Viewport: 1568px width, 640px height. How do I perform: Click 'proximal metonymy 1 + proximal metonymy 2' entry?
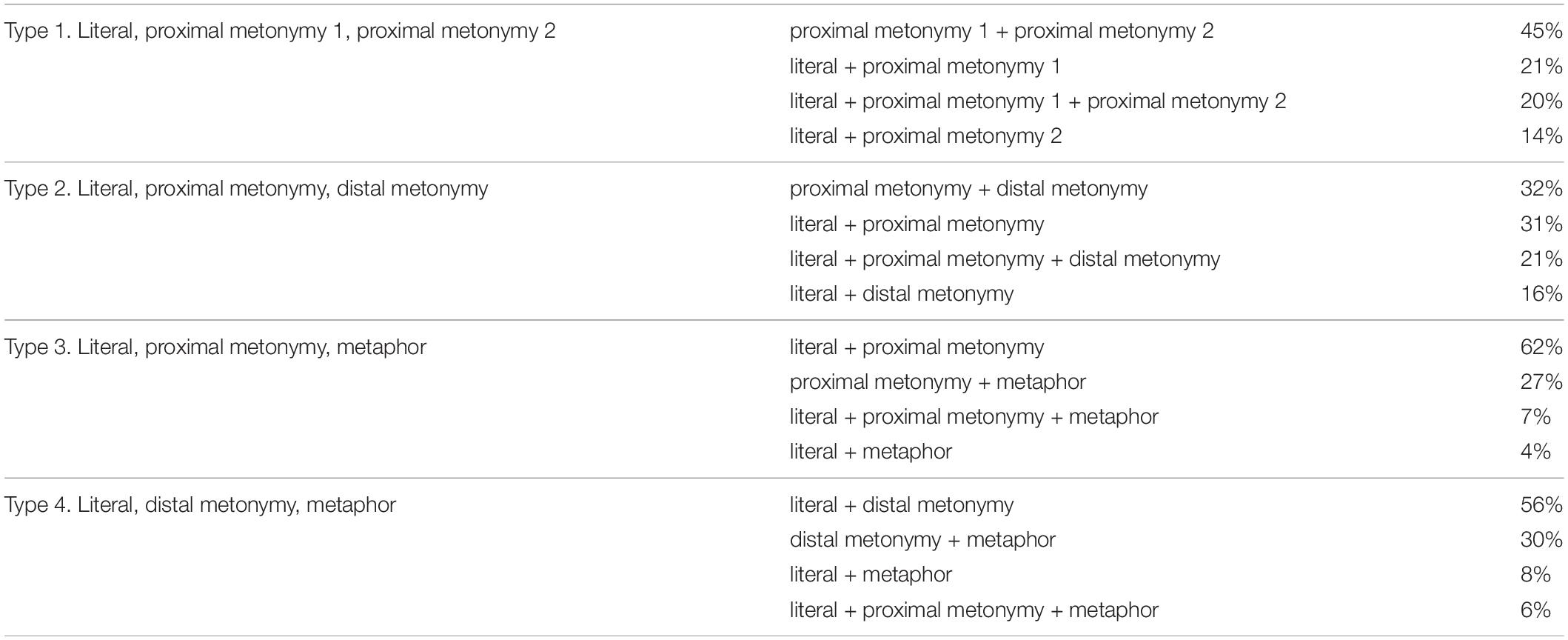pyautogui.click(x=1002, y=31)
